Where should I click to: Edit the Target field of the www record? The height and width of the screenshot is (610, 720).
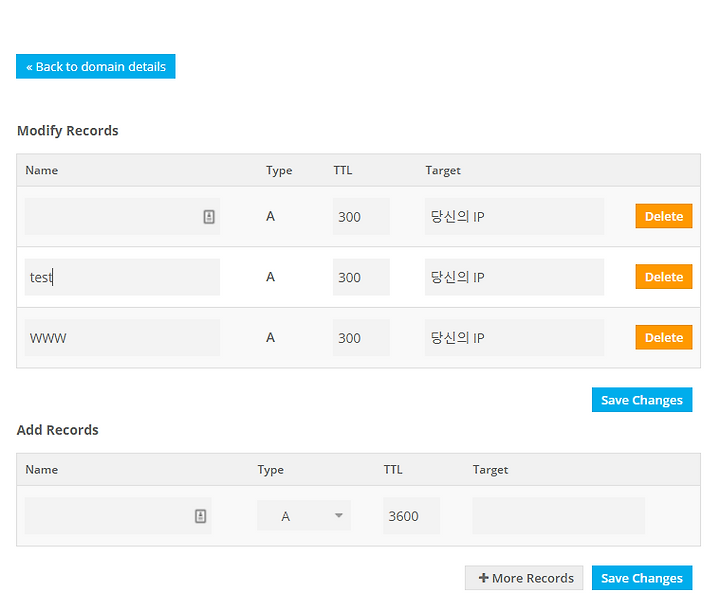514,338
